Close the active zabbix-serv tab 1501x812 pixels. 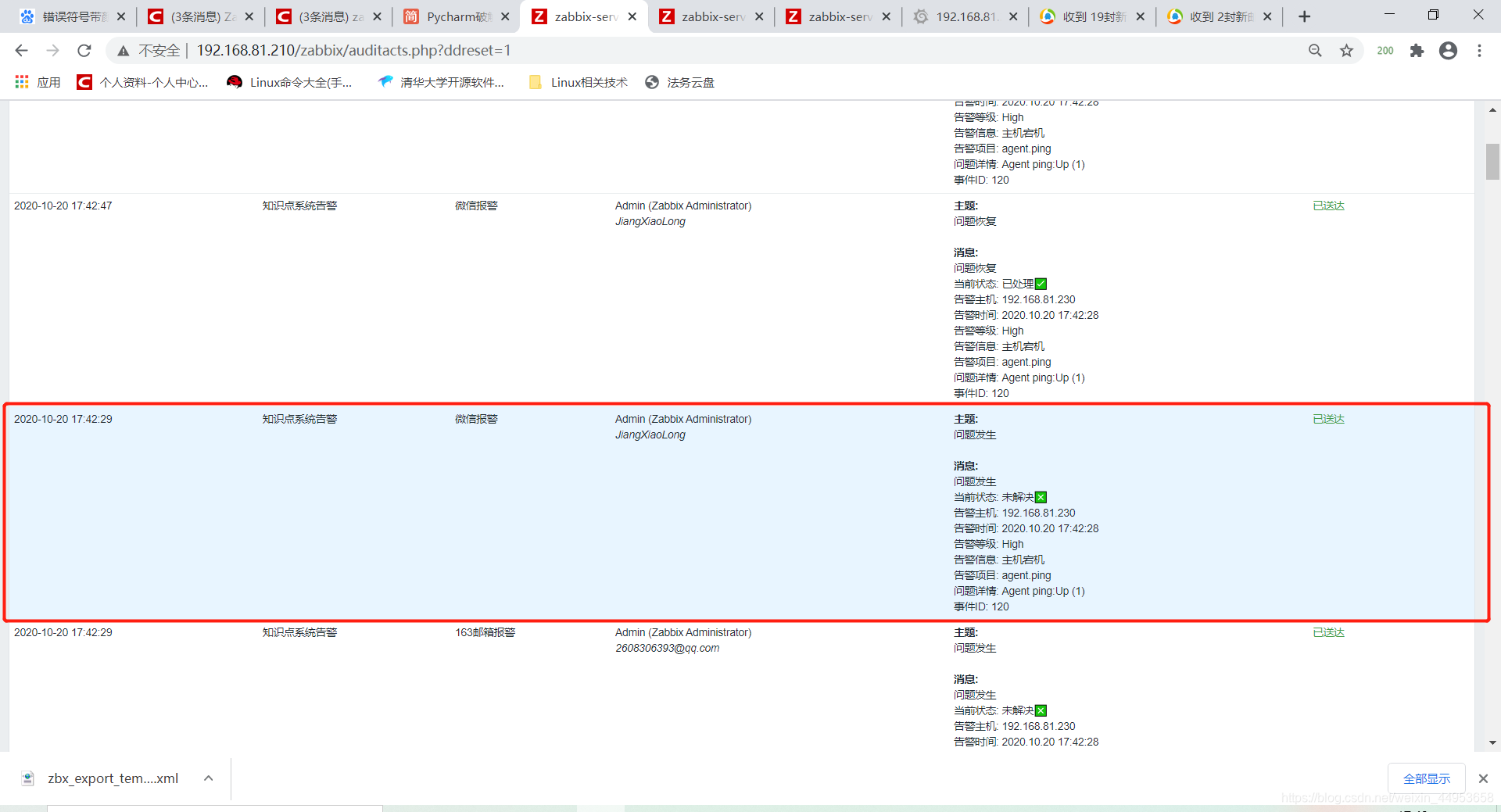point(632,16)
